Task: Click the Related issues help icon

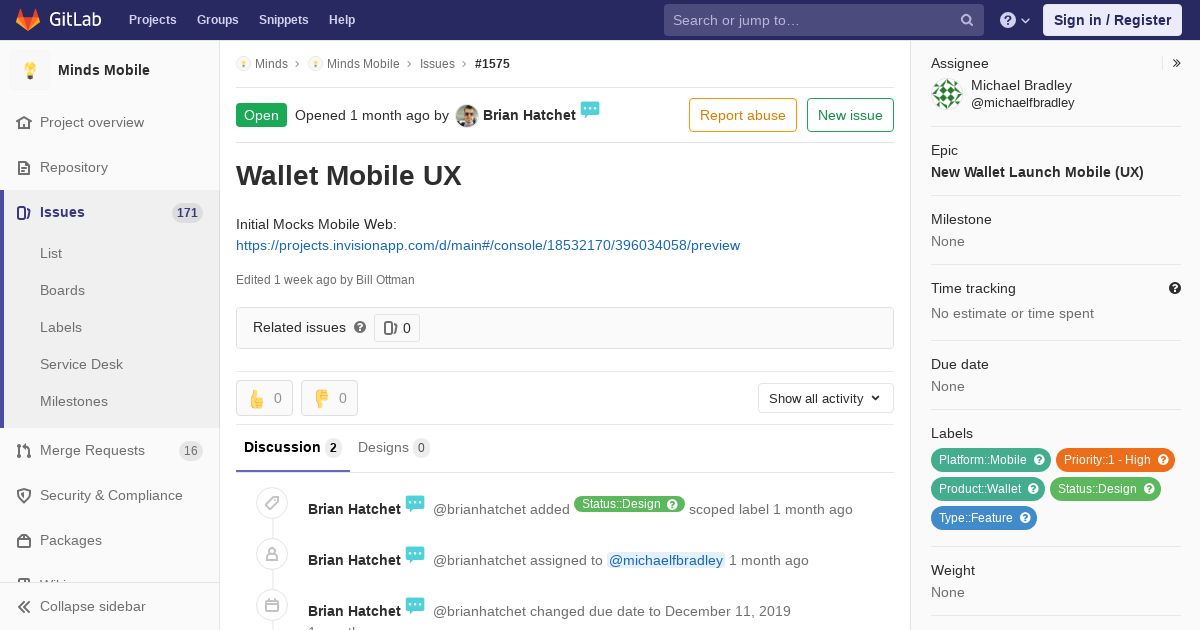Action: pos(360,327)
